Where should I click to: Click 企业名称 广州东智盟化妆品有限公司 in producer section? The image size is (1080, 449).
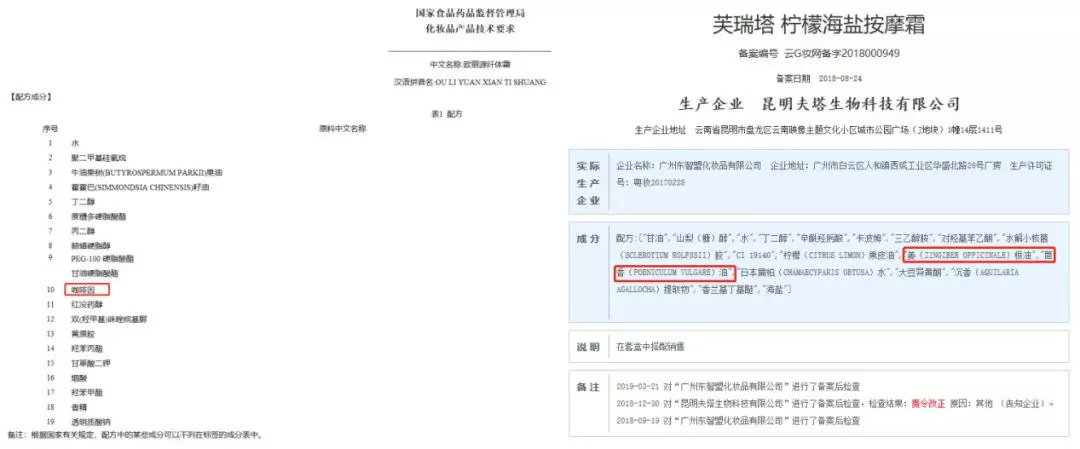[x=689, y=166]
